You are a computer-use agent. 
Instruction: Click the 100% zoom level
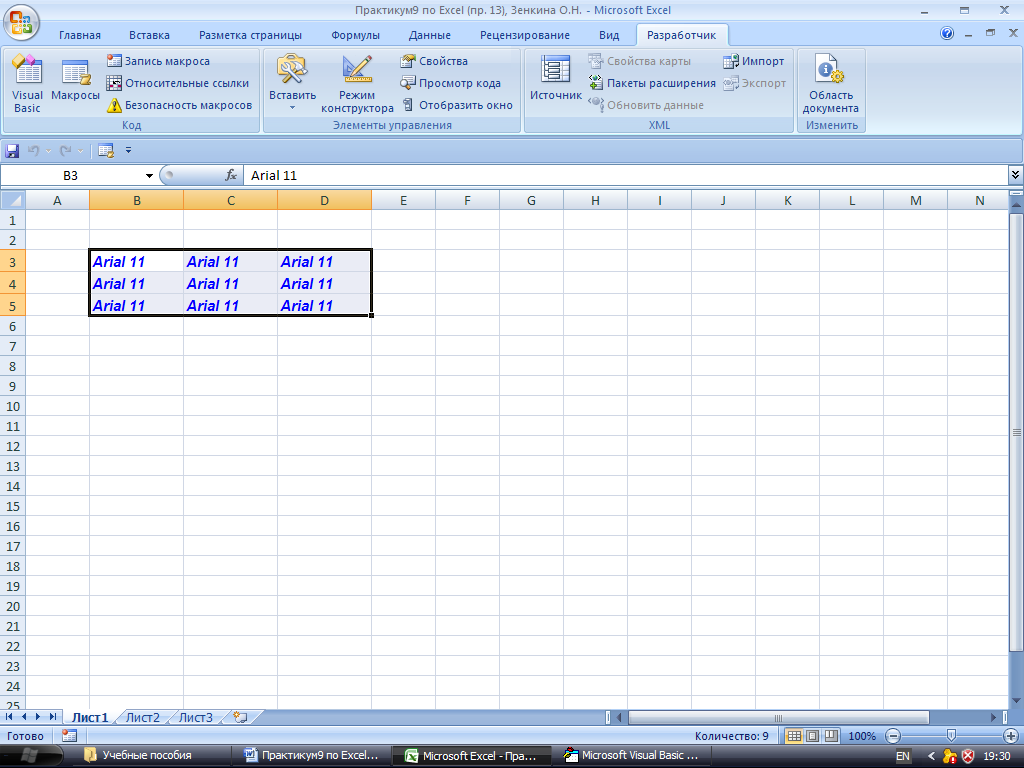(x=861, y=736)
